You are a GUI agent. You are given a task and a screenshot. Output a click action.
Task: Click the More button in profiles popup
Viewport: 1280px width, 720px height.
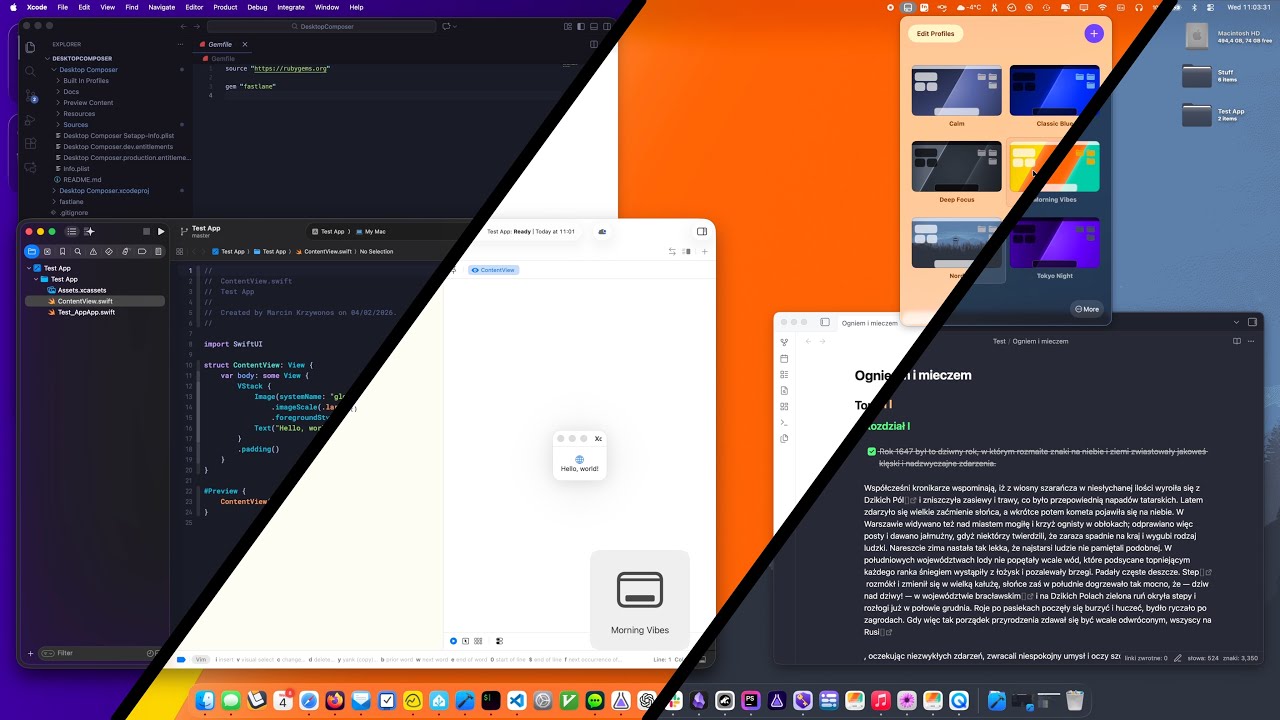(x=1086, y=309)
